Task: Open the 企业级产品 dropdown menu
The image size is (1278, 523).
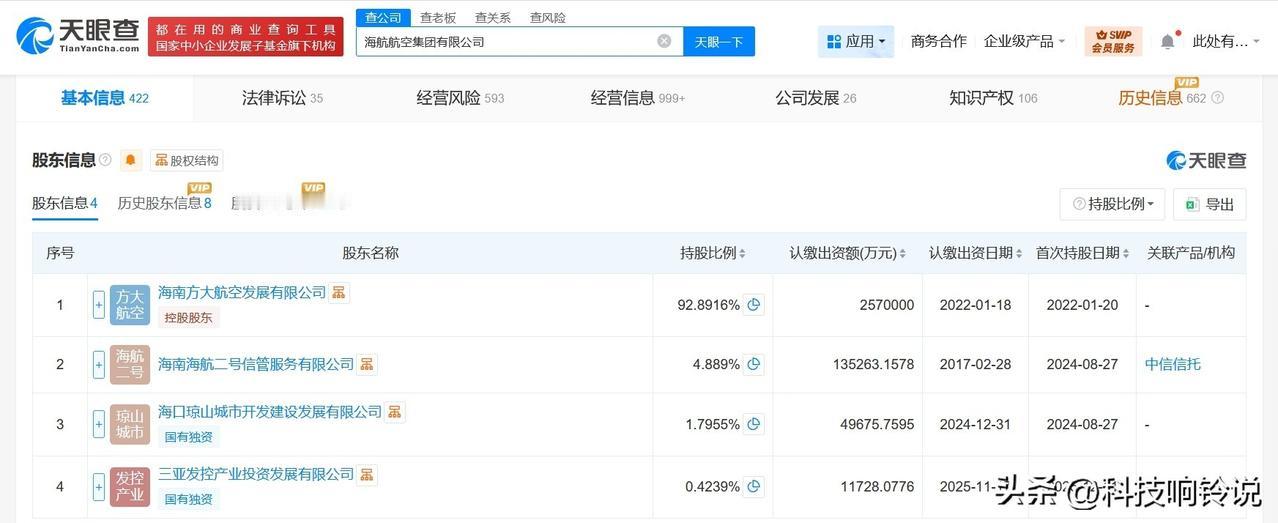Action: click(x=1025, y=41)
